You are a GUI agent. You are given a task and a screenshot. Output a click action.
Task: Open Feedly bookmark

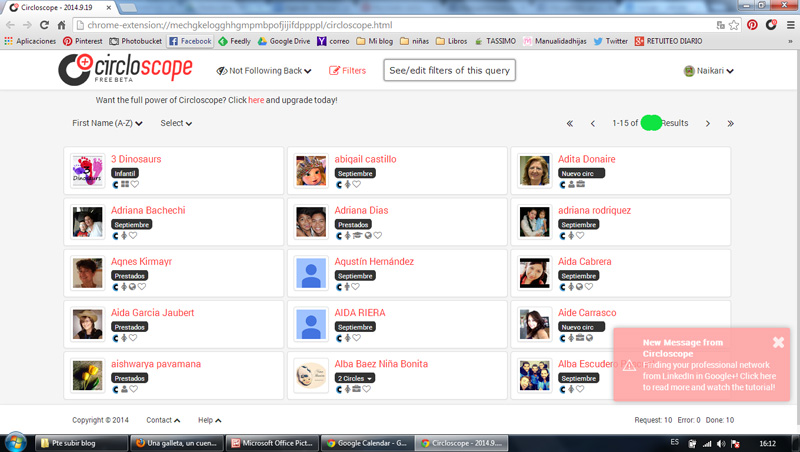(235, 41)
